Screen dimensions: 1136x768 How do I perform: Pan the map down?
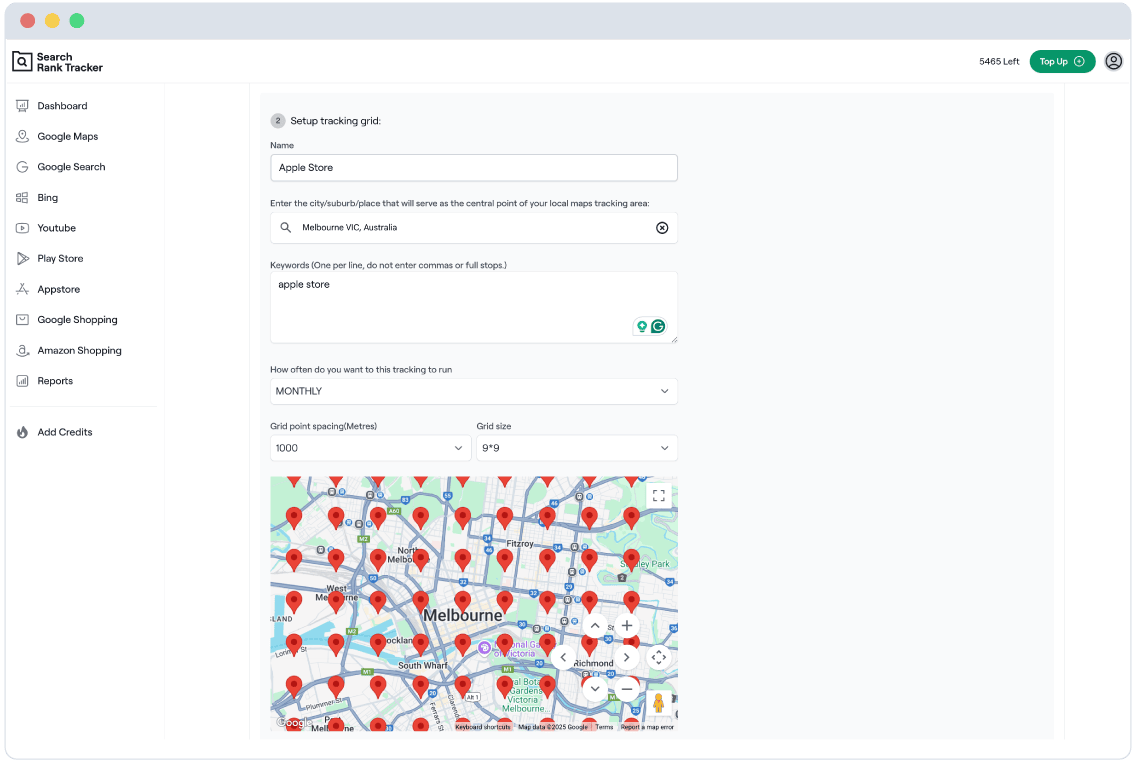tap(595, 689)
